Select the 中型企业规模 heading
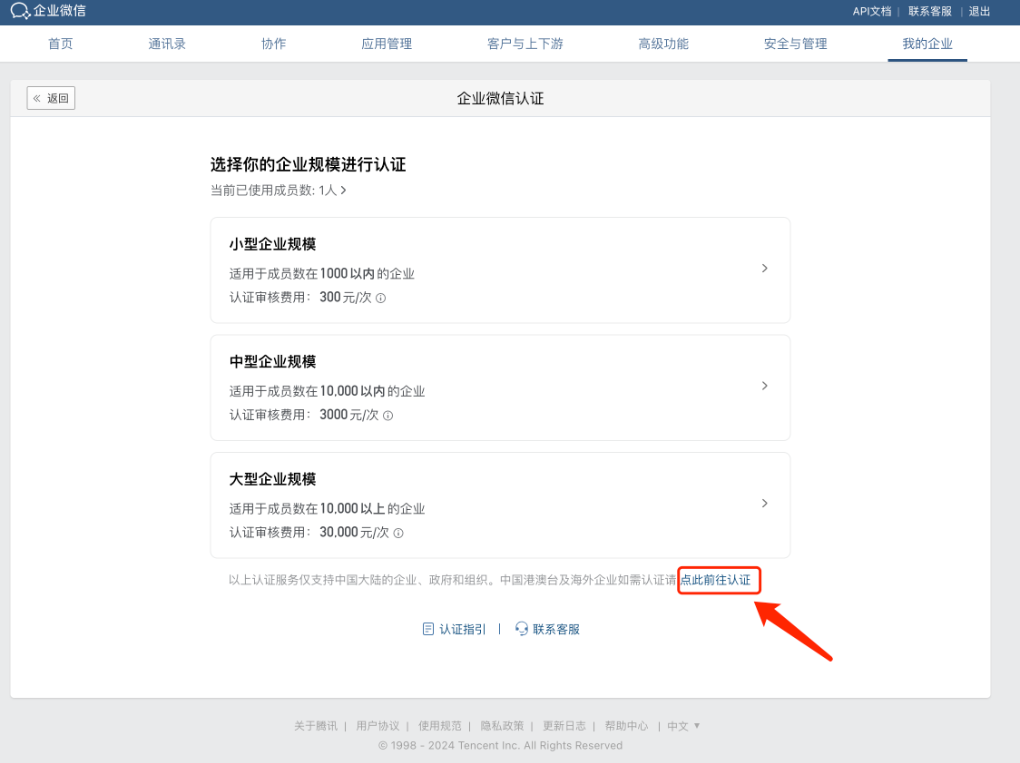The image size is (1020, 763). (x=273, y=362)
